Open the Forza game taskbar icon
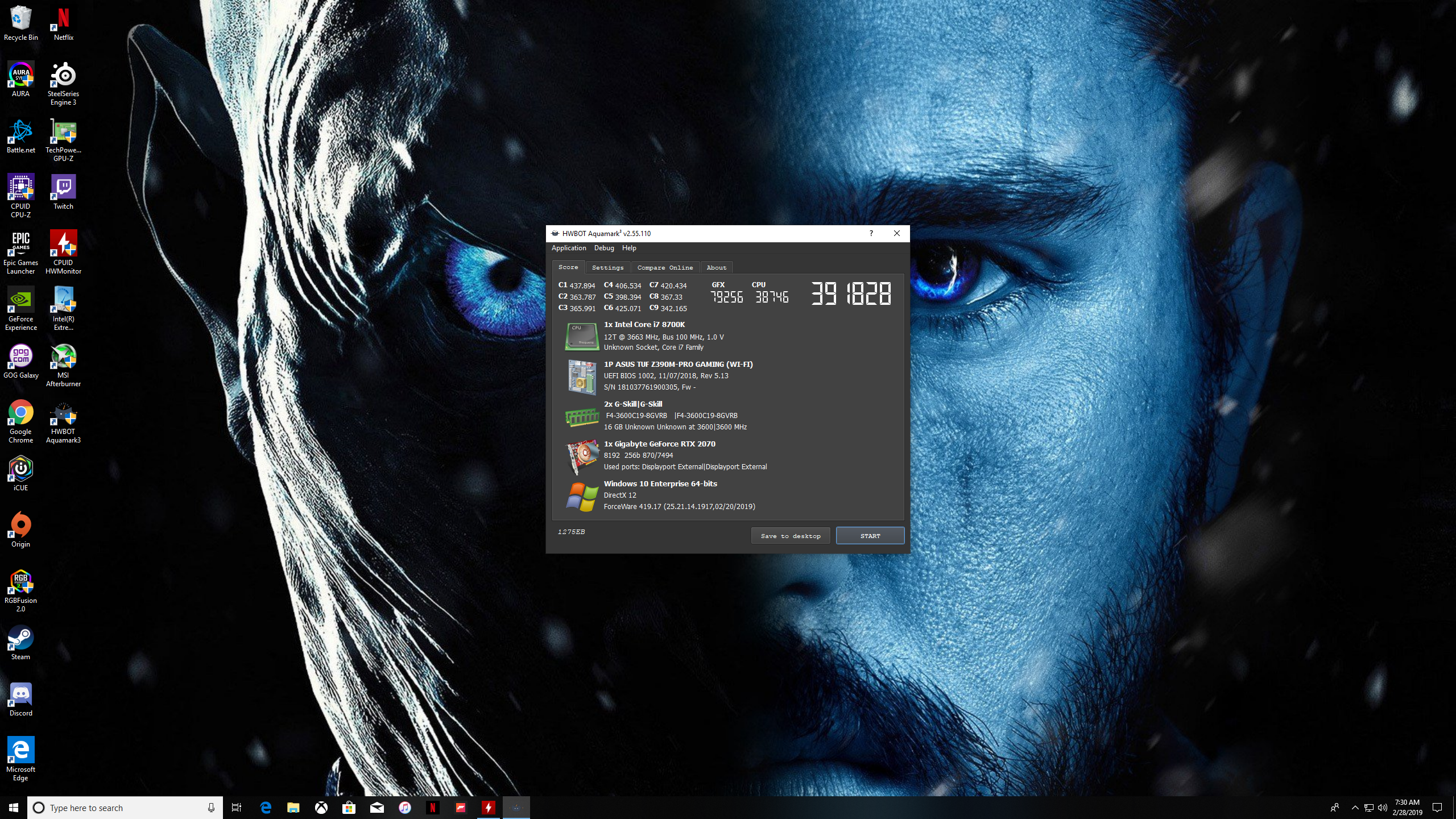The height and width of the screenshot is (819, 1456). [460, 808]
